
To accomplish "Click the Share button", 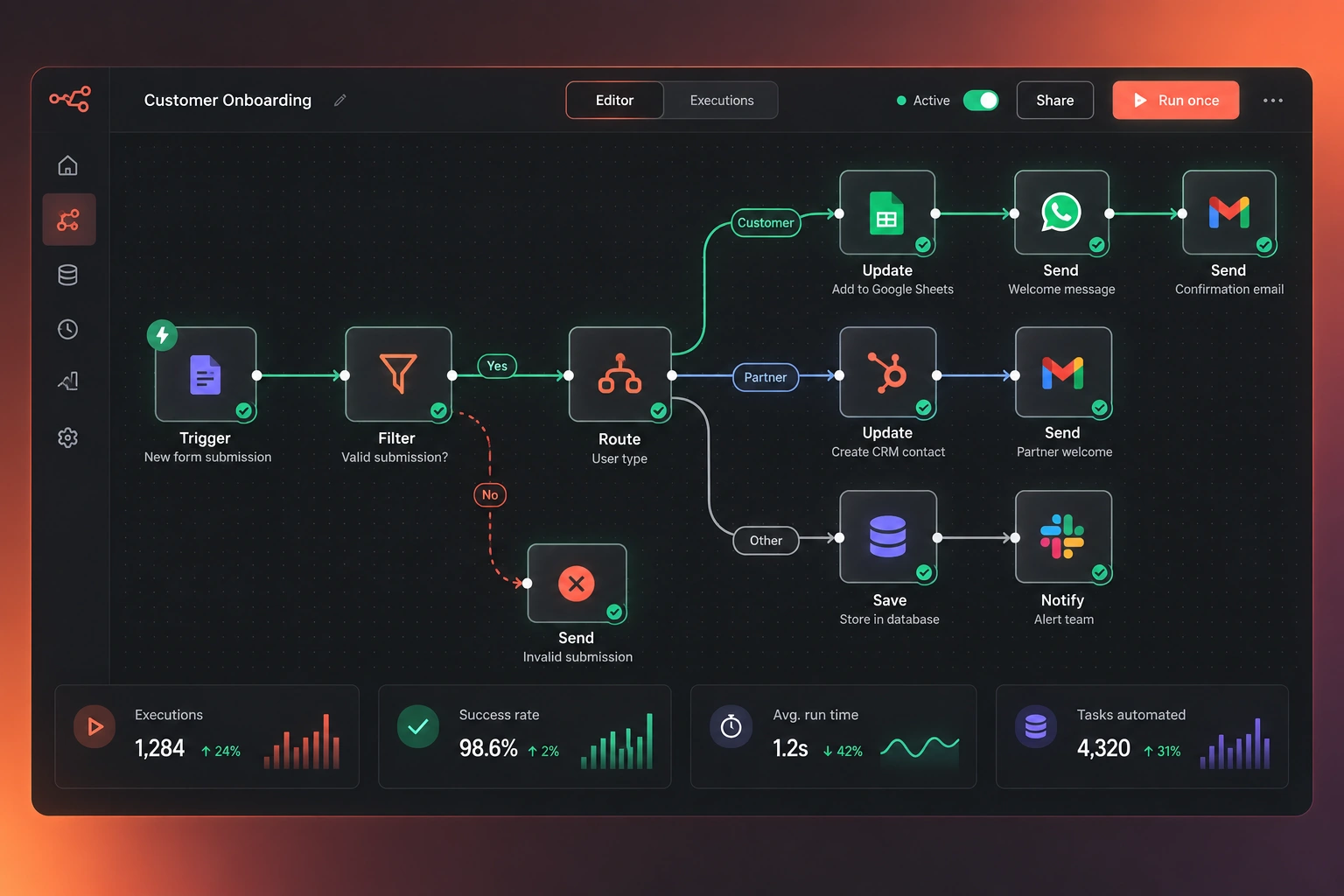I will tap(1054, 101).
